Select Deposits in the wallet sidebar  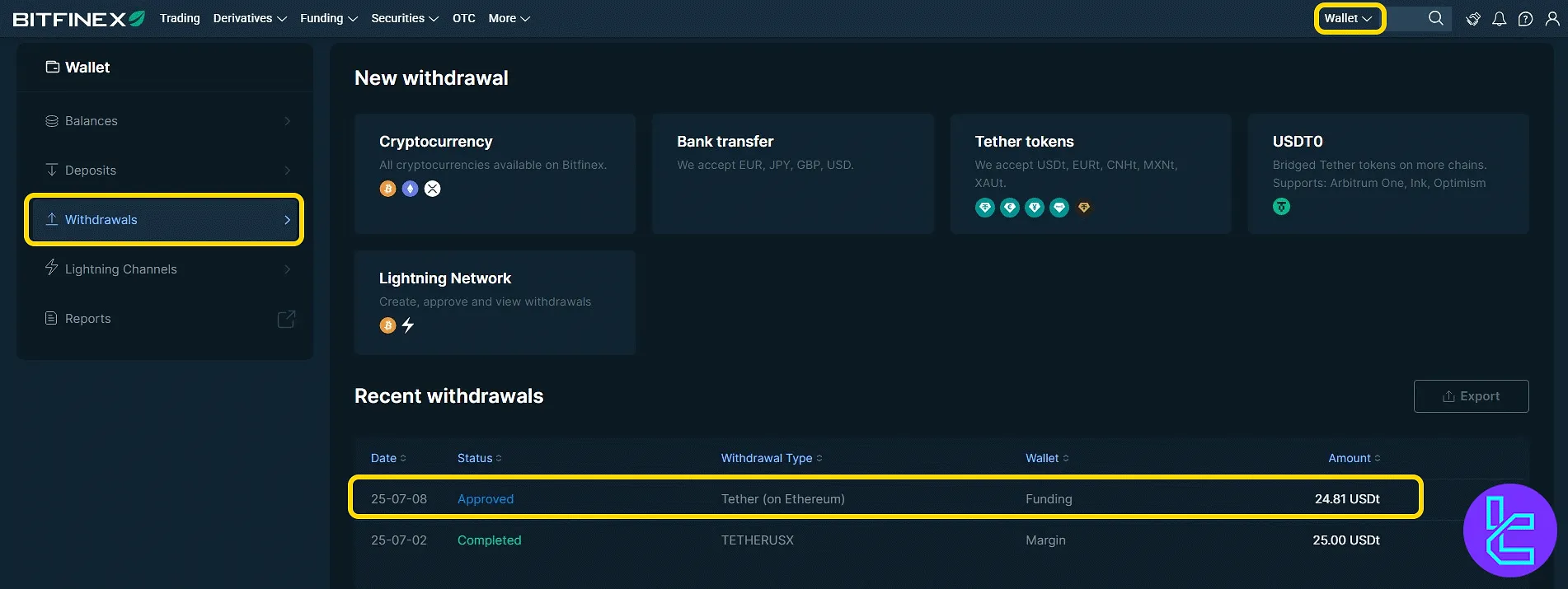pyautogui.click(x=164, y=171)
